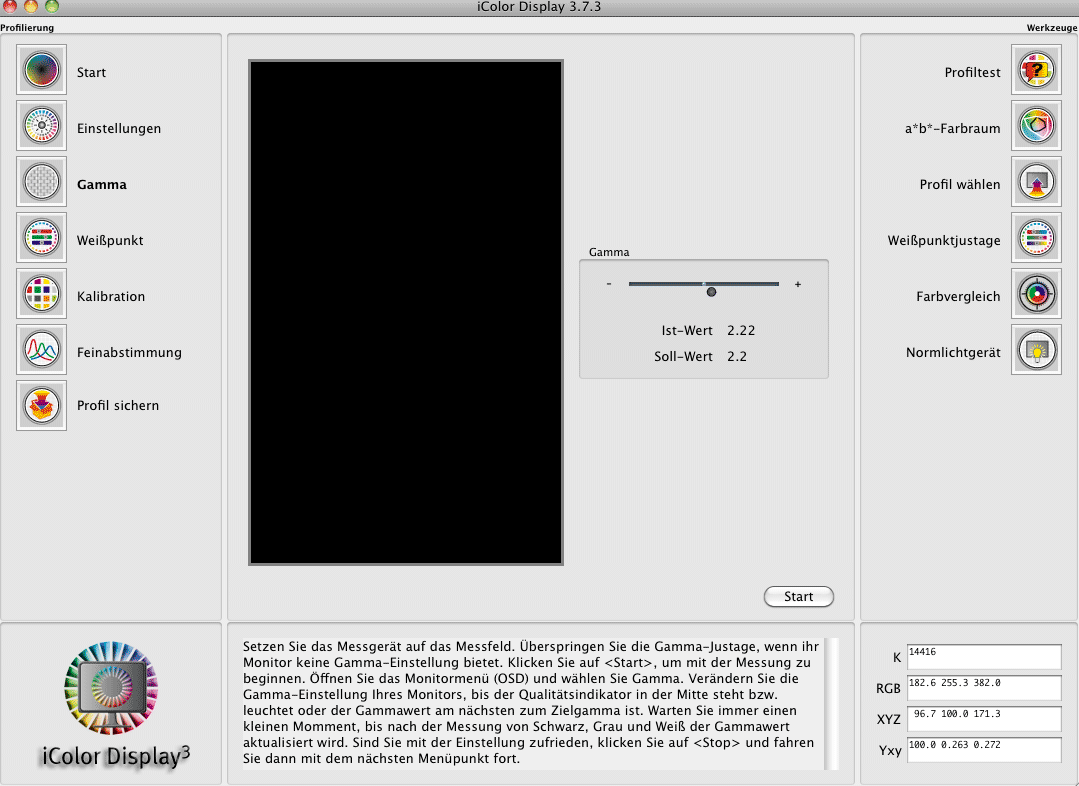Click the Profil wählen tool icon
This screenshot has height=786, width=1079.
coord(1036,184)
